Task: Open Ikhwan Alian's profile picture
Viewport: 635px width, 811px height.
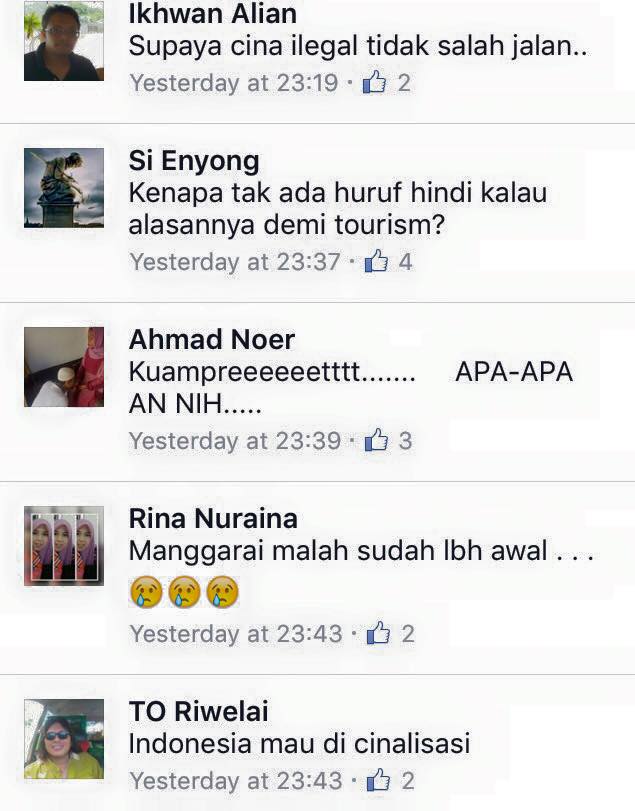Action: coord(64,41)
